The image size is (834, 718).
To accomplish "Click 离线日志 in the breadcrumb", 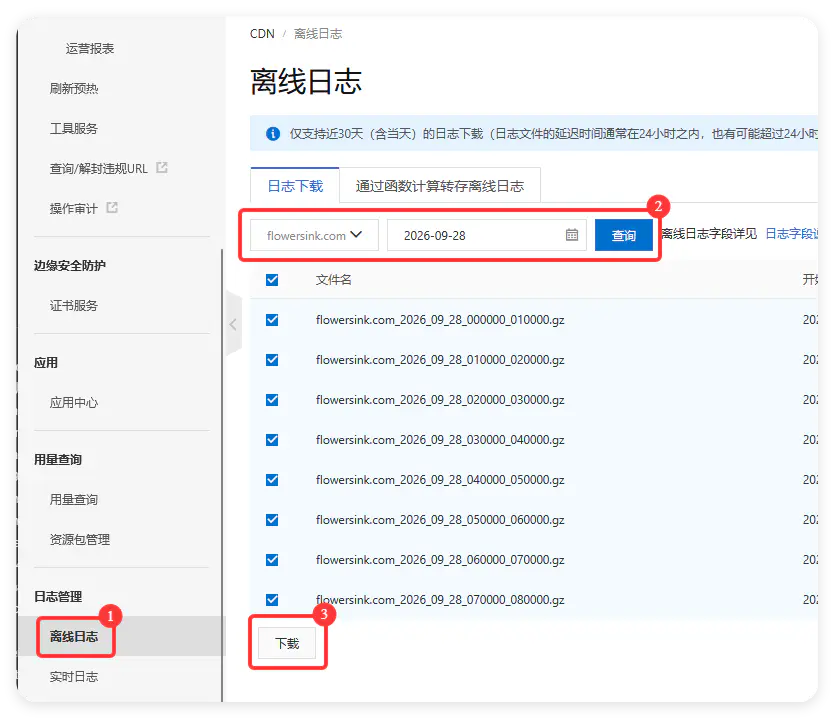I will coord(318,34).
